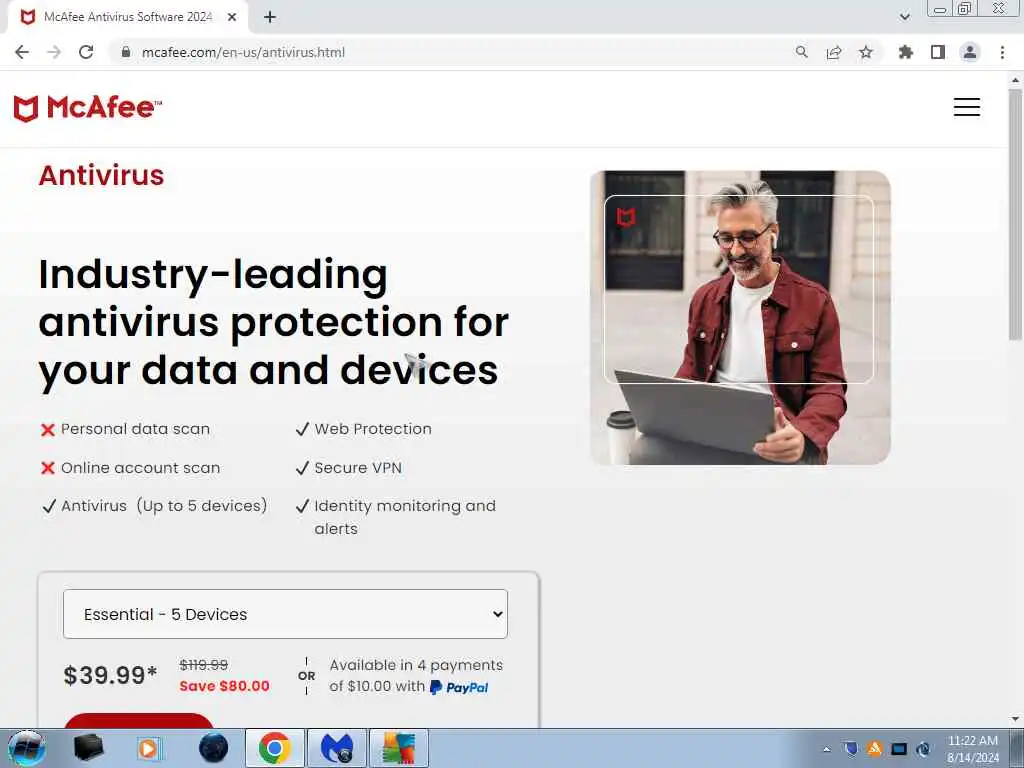Click the zoom magnifier icon in address bar
1024x768 pixels.
tap(801, 52)
